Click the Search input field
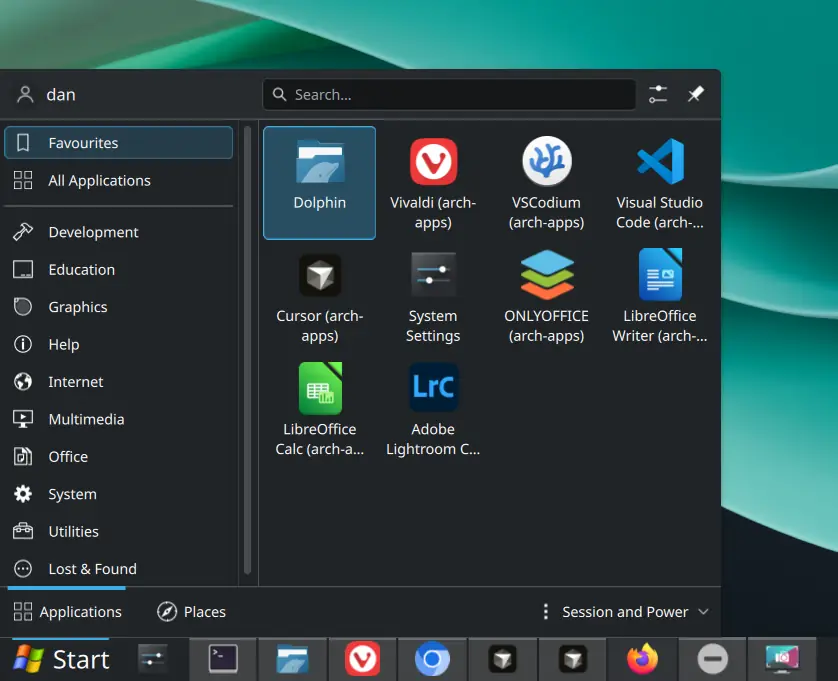 (449, 95)
